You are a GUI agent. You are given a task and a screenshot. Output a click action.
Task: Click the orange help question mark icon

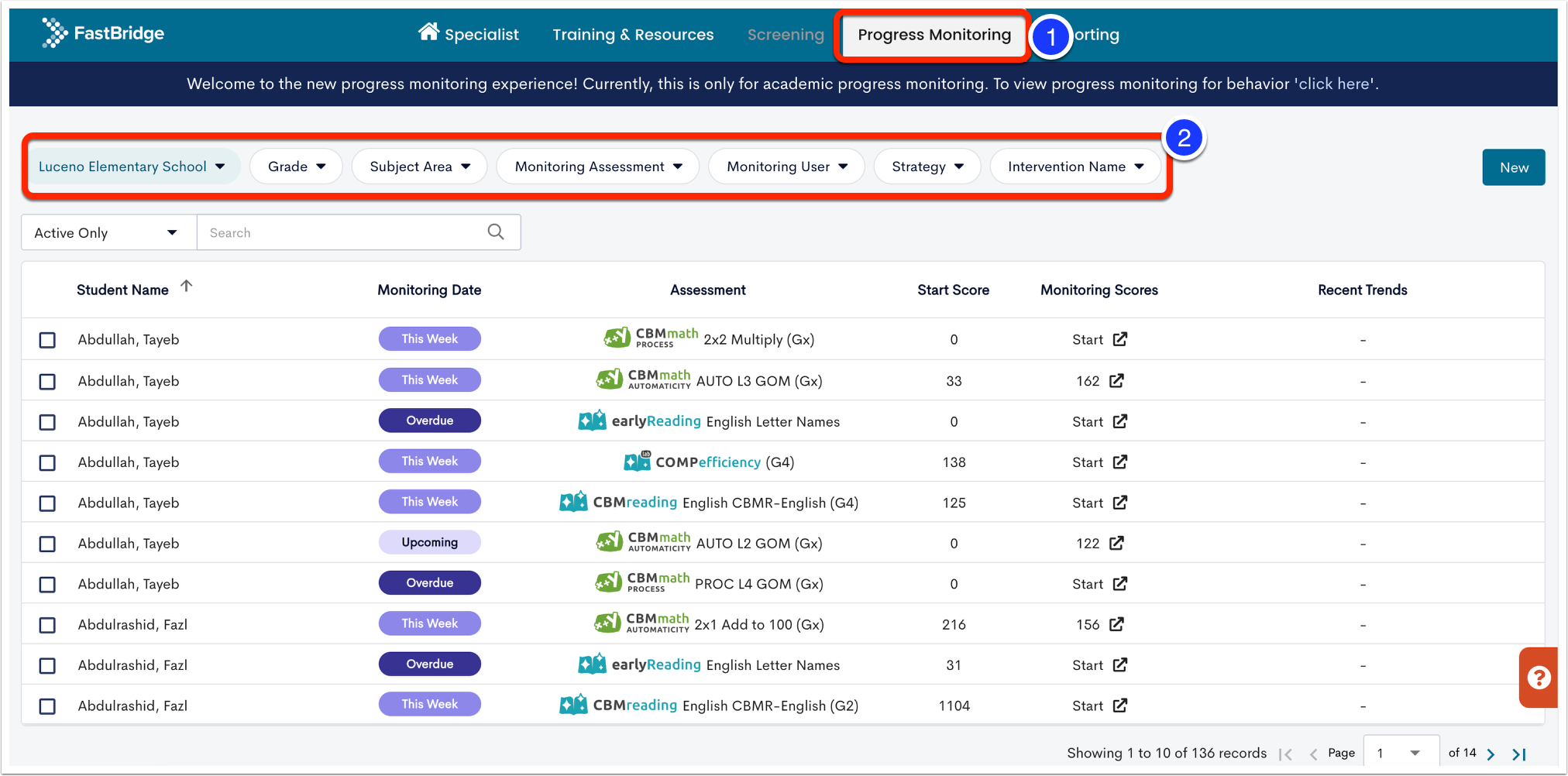pos(1539,678)
